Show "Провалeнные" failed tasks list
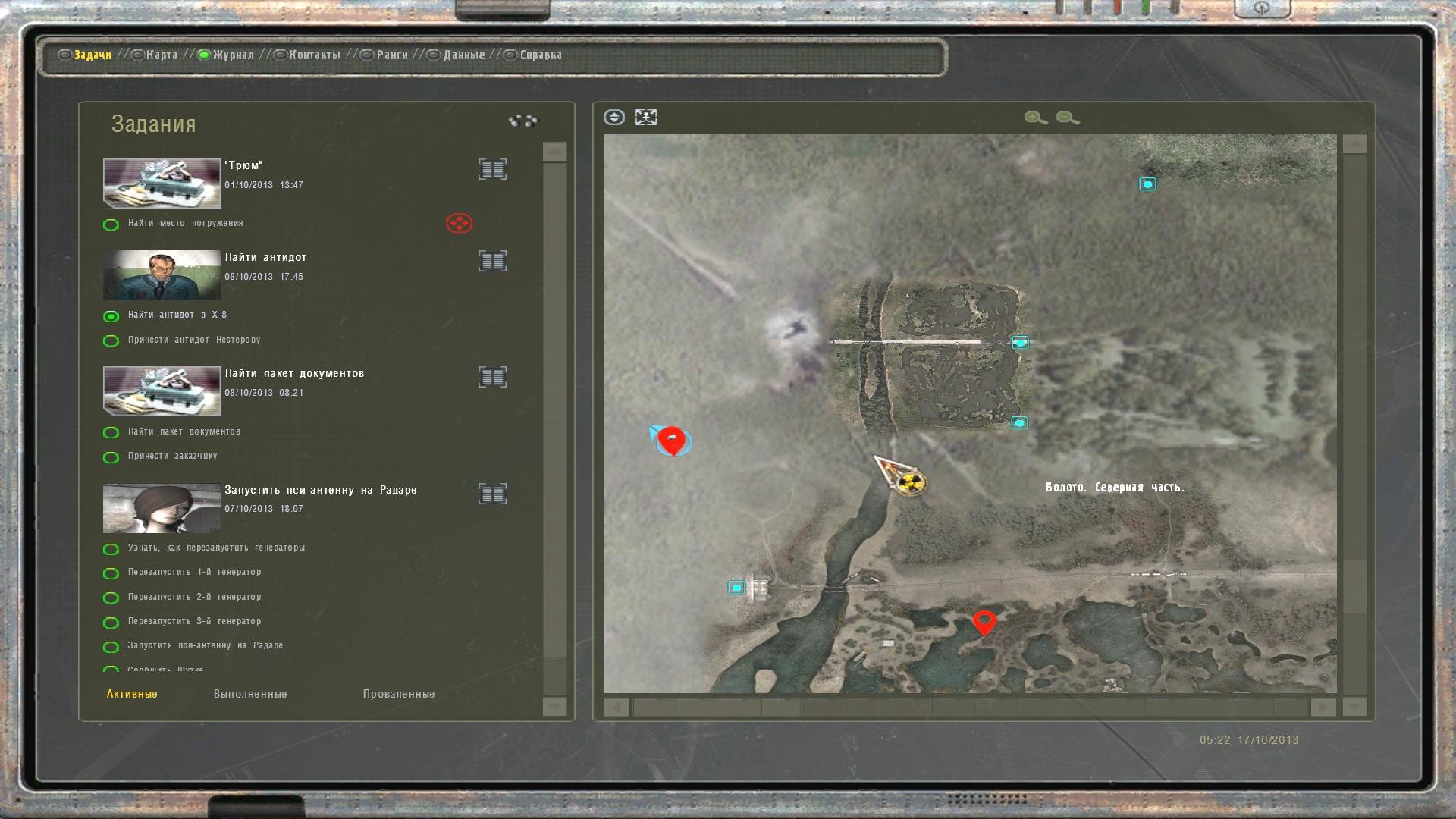Image resolution: width=1456 pixels, height=819 pixels. tap(399, 694)
